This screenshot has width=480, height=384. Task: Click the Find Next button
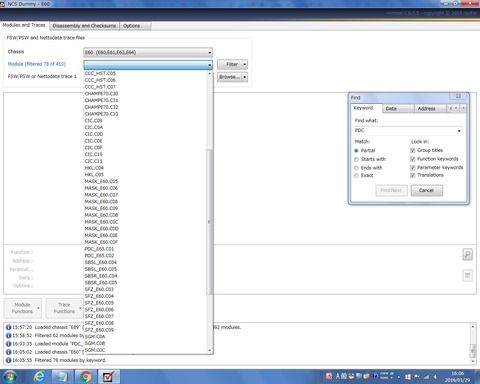click(x=391, y=190)
